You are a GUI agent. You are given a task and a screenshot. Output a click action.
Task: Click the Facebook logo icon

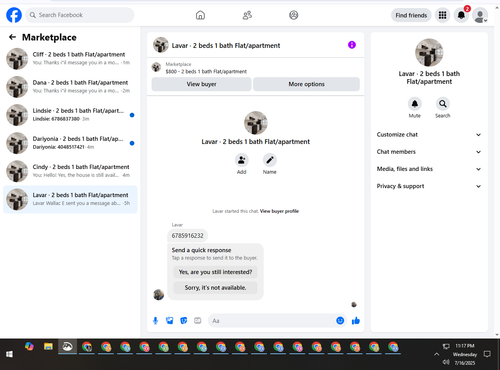14,15
